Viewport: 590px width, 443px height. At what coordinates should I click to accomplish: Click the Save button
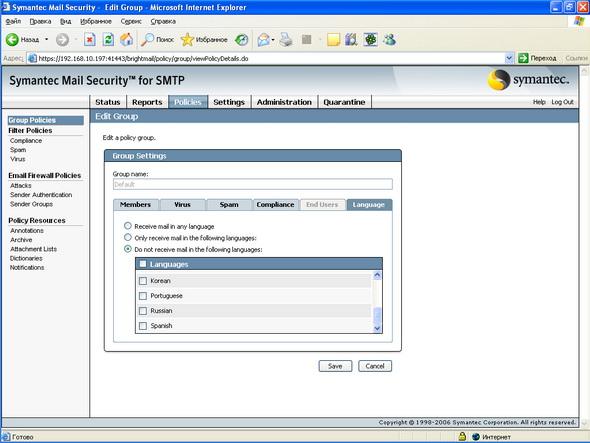335,366
